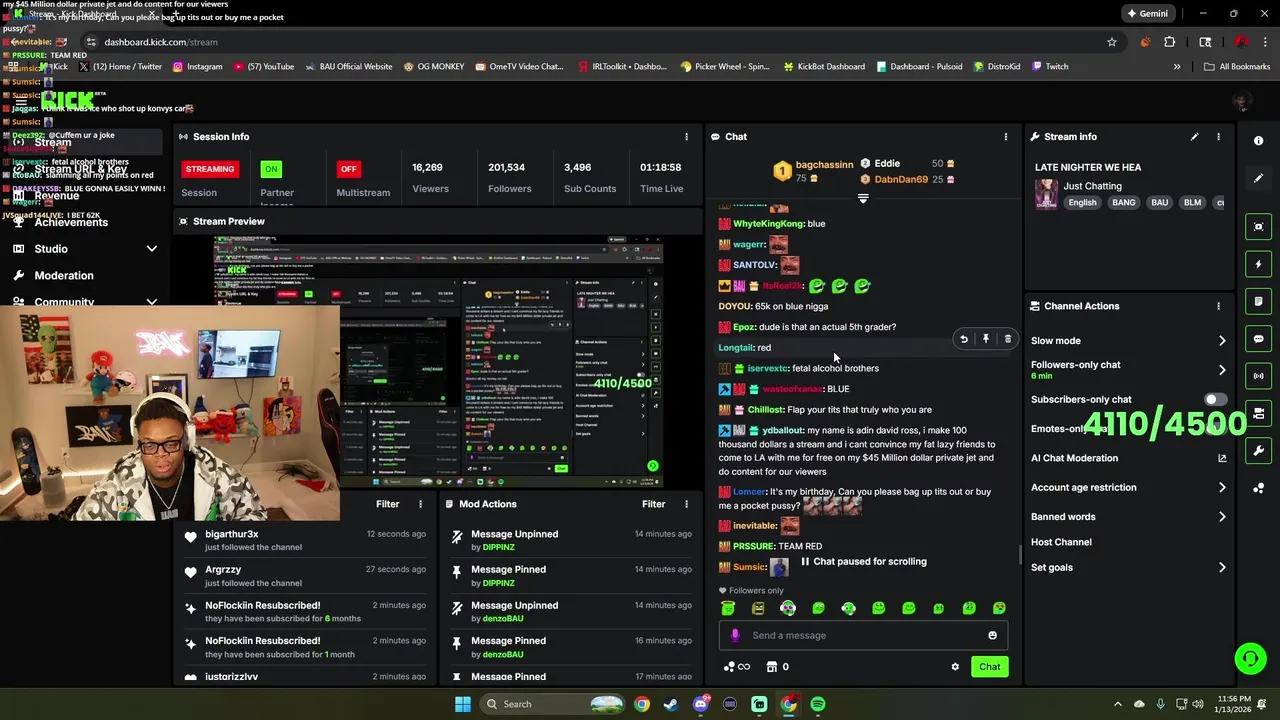Click the English stream tag
This screenshot has height=720, width=1280.
[x=1082, y=202]
